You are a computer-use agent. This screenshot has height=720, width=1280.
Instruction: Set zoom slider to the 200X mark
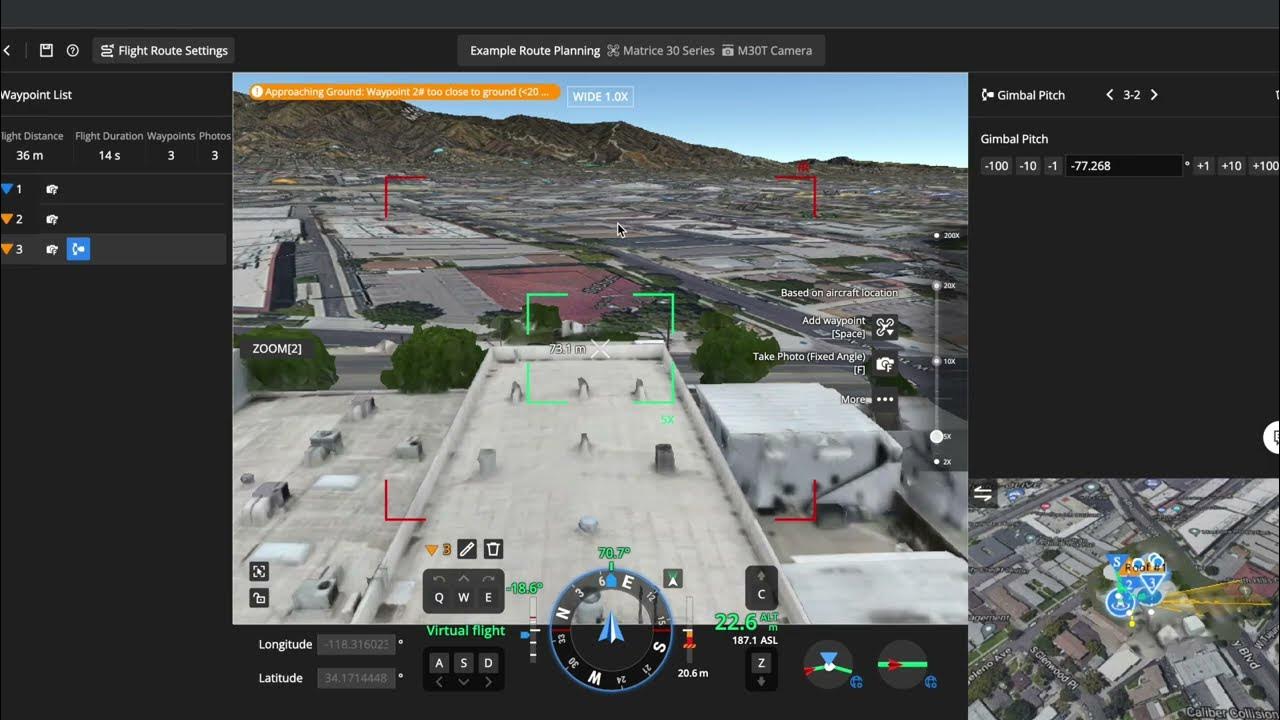937,236
